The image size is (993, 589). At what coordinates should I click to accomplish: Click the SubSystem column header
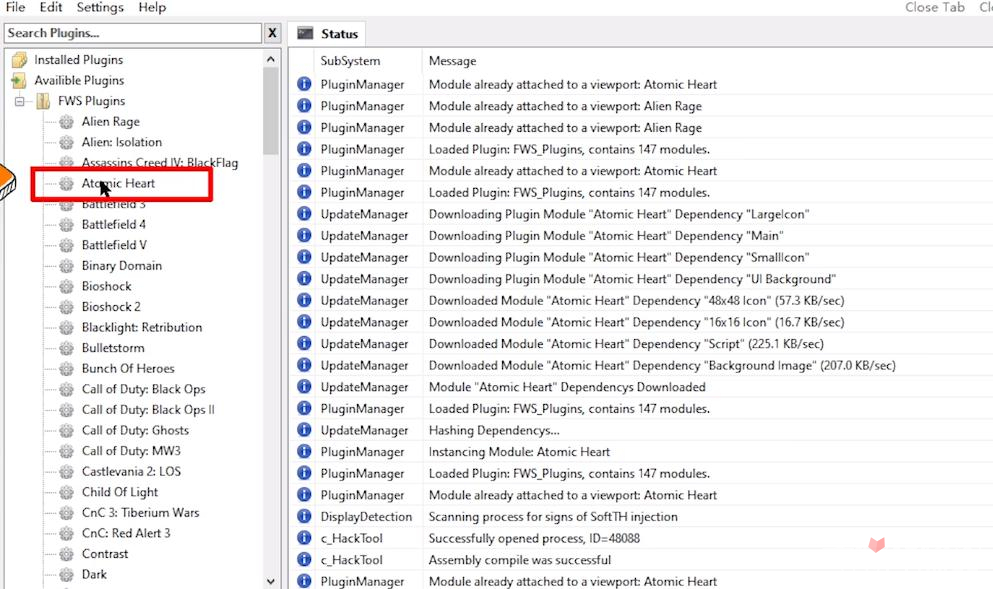coord(350,61)
